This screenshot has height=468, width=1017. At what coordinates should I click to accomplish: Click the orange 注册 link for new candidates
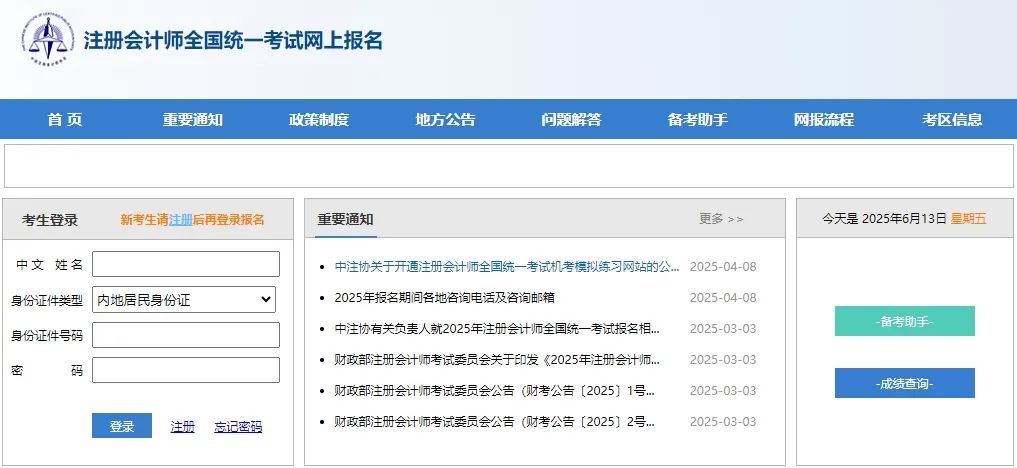180,220
